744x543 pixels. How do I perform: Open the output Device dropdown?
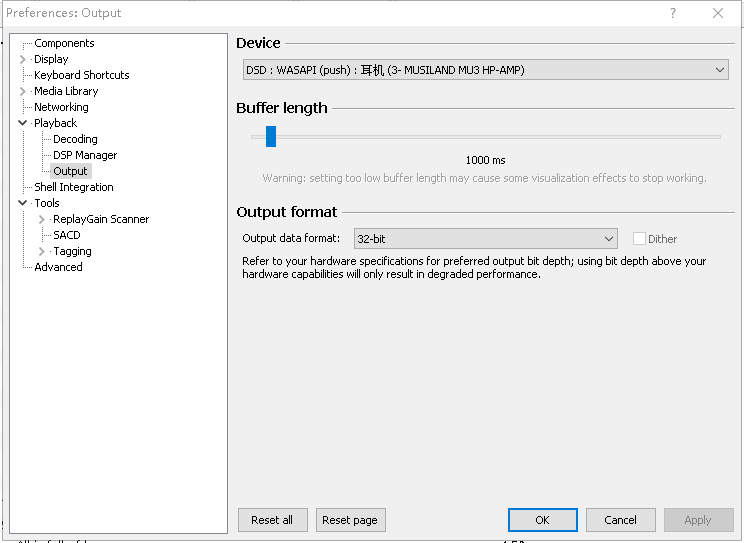[x=486, y=70]
